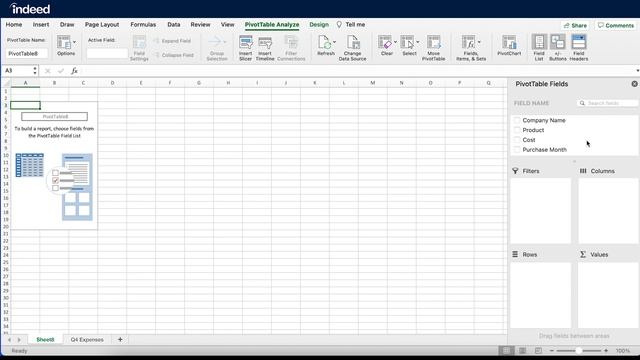Check the Company Name field
This screenshot has width=640, height=360.
517,120
